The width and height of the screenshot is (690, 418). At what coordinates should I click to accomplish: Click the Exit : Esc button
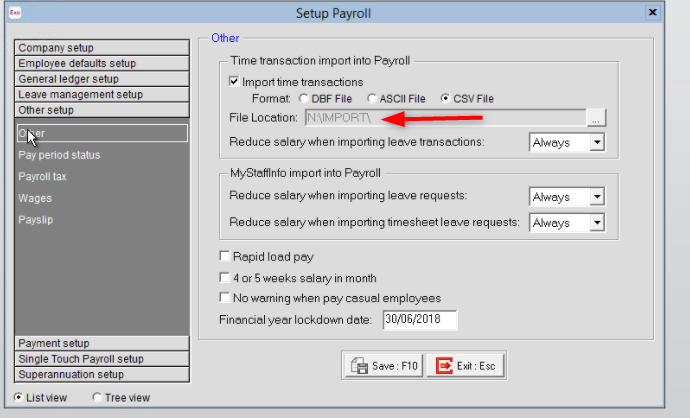466,366
